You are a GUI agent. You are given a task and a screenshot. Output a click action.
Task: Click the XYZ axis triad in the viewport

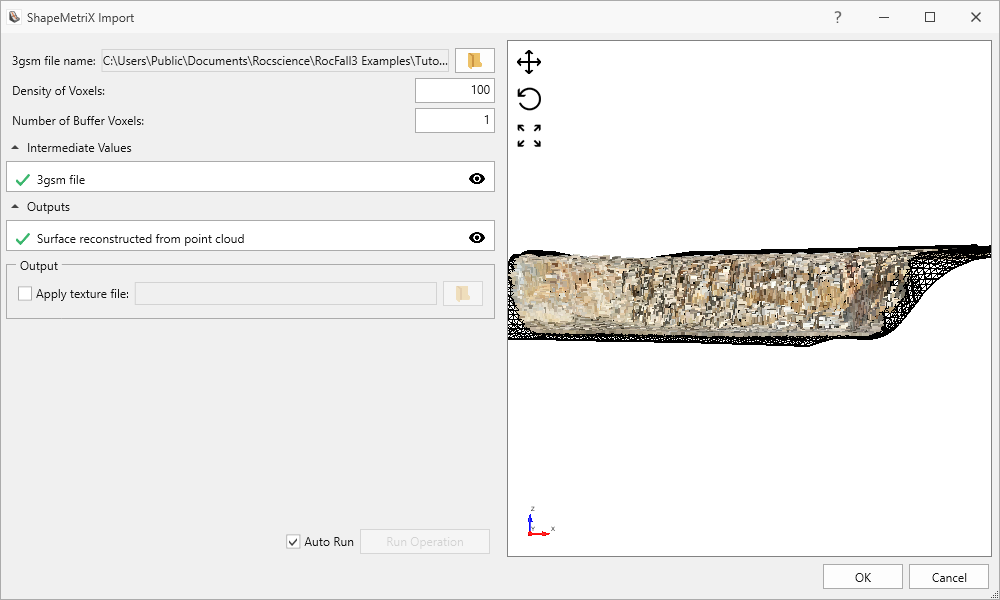(x=540, y=522)
